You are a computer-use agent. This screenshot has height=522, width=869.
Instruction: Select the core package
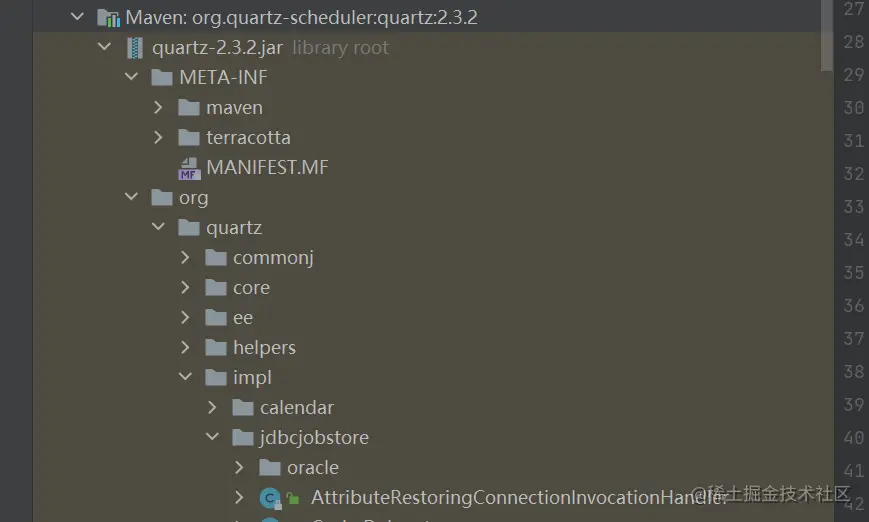click(251, 288)
